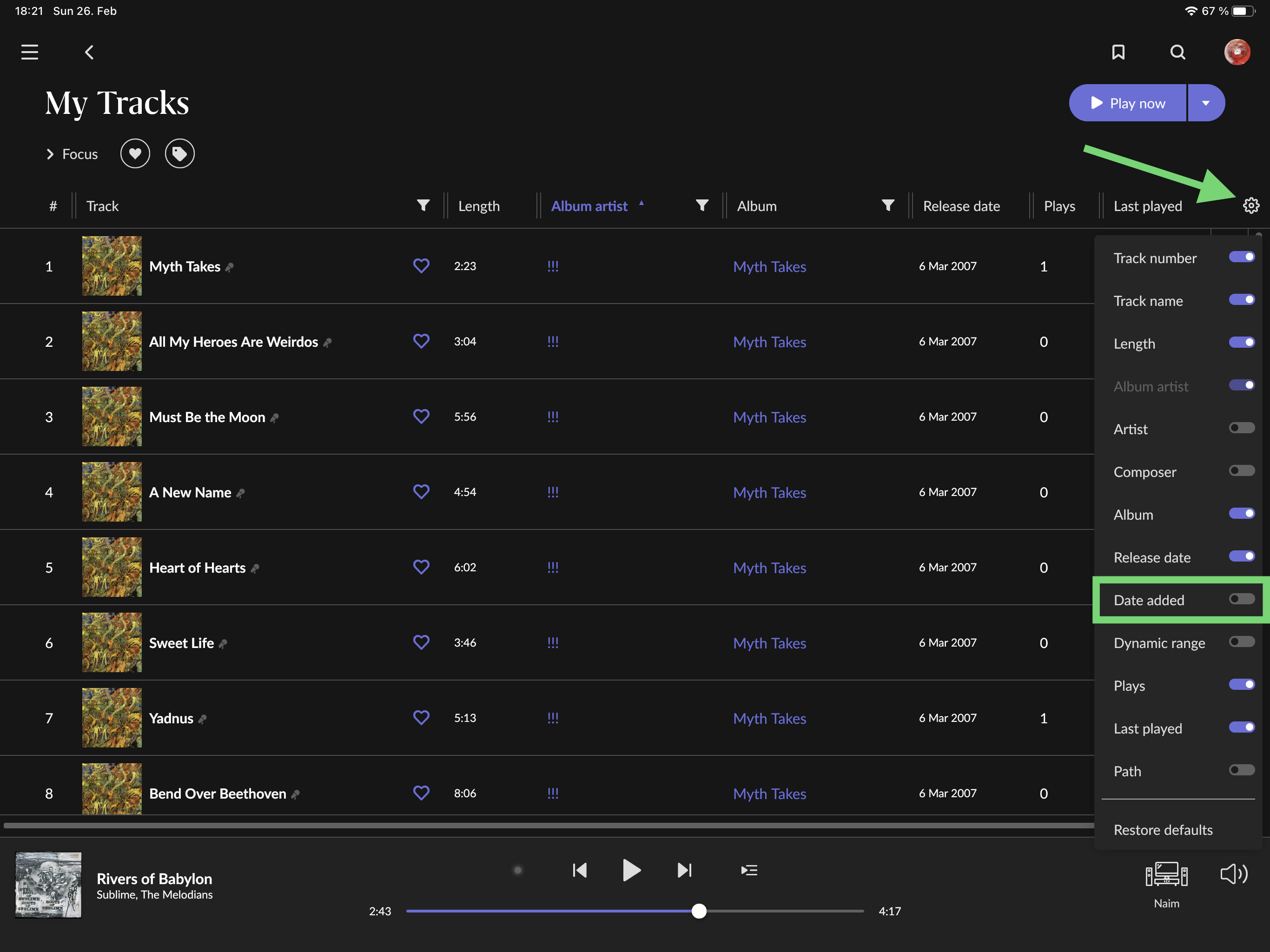The height and width of the screenshot is (952, 1270).
Task: Click the horizontal scrollbar below the track list
Action: coord(549,825)
